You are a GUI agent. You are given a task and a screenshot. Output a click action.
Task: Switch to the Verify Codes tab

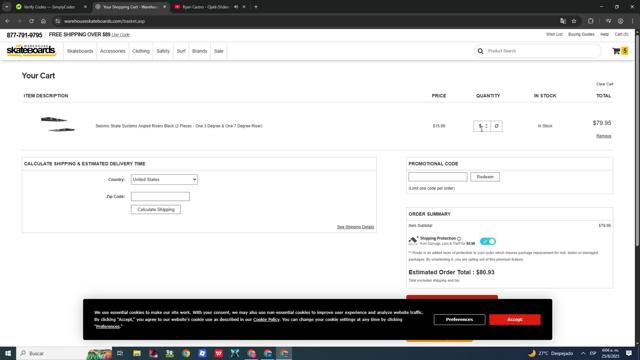[50, 7]
